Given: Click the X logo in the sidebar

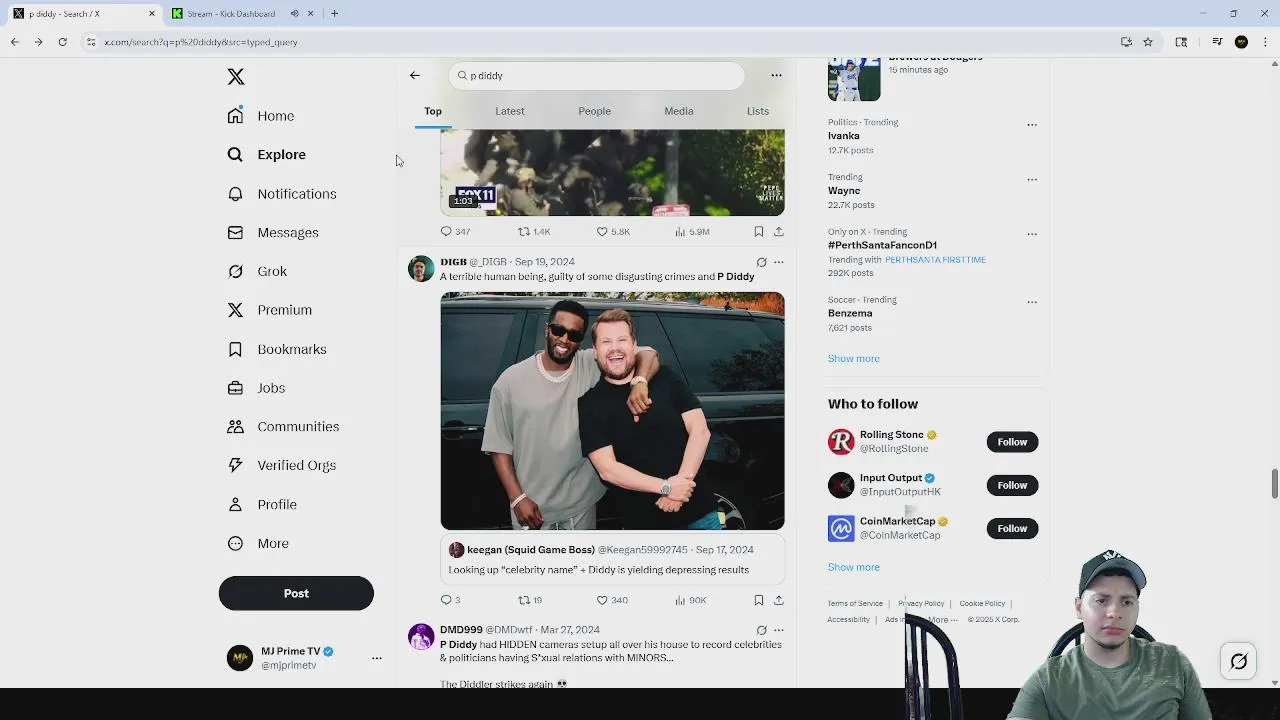Looking at the screenshot, I should 235,77.
